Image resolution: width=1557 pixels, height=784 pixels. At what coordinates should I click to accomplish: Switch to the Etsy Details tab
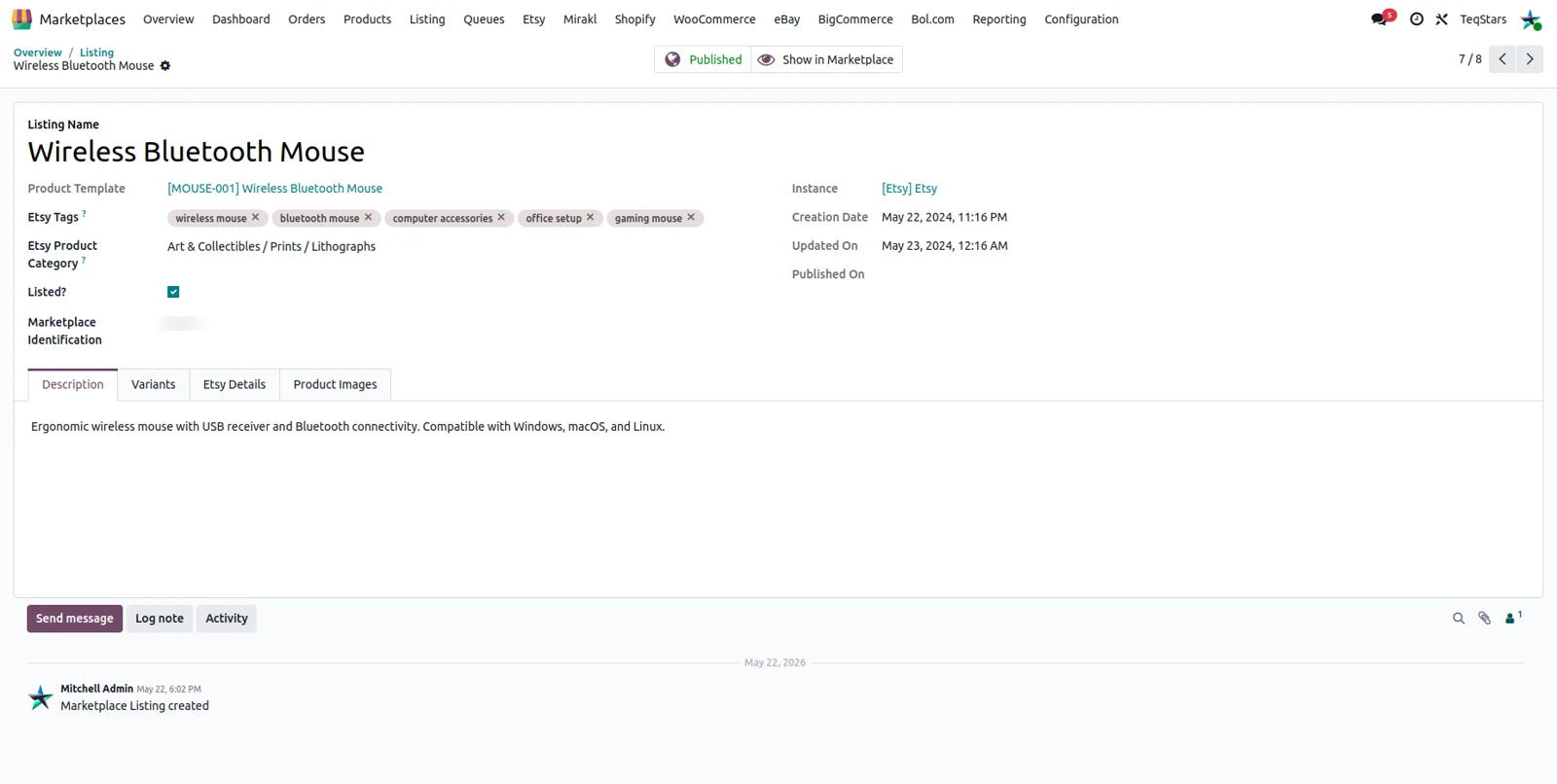235,385
